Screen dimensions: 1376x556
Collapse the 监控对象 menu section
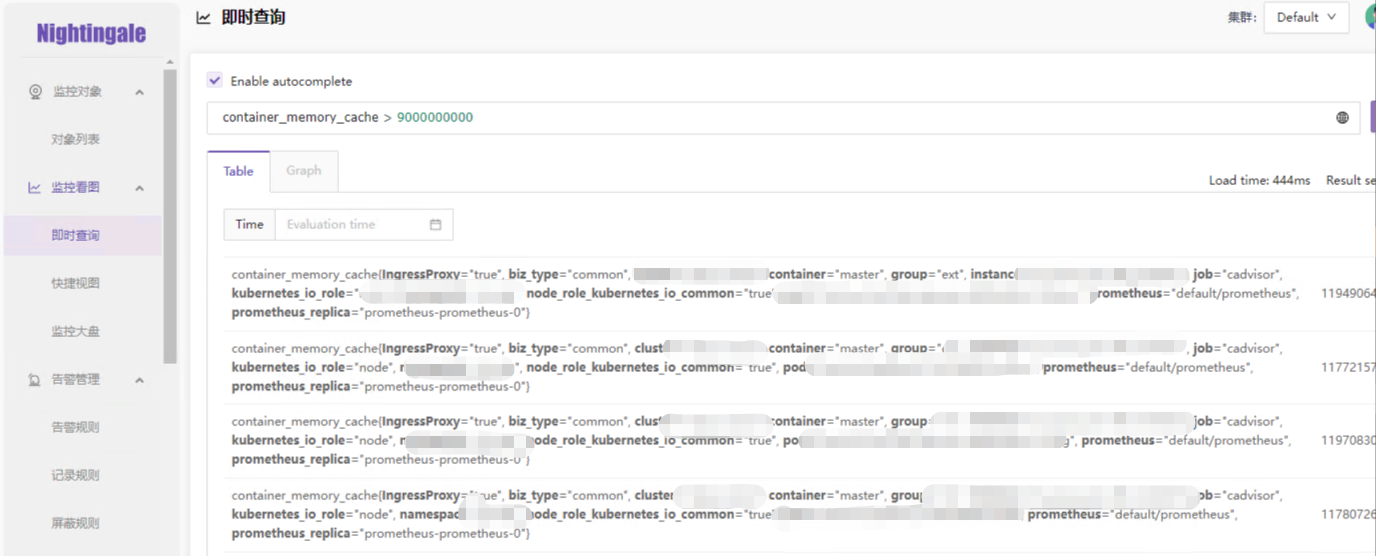point(139,92)
